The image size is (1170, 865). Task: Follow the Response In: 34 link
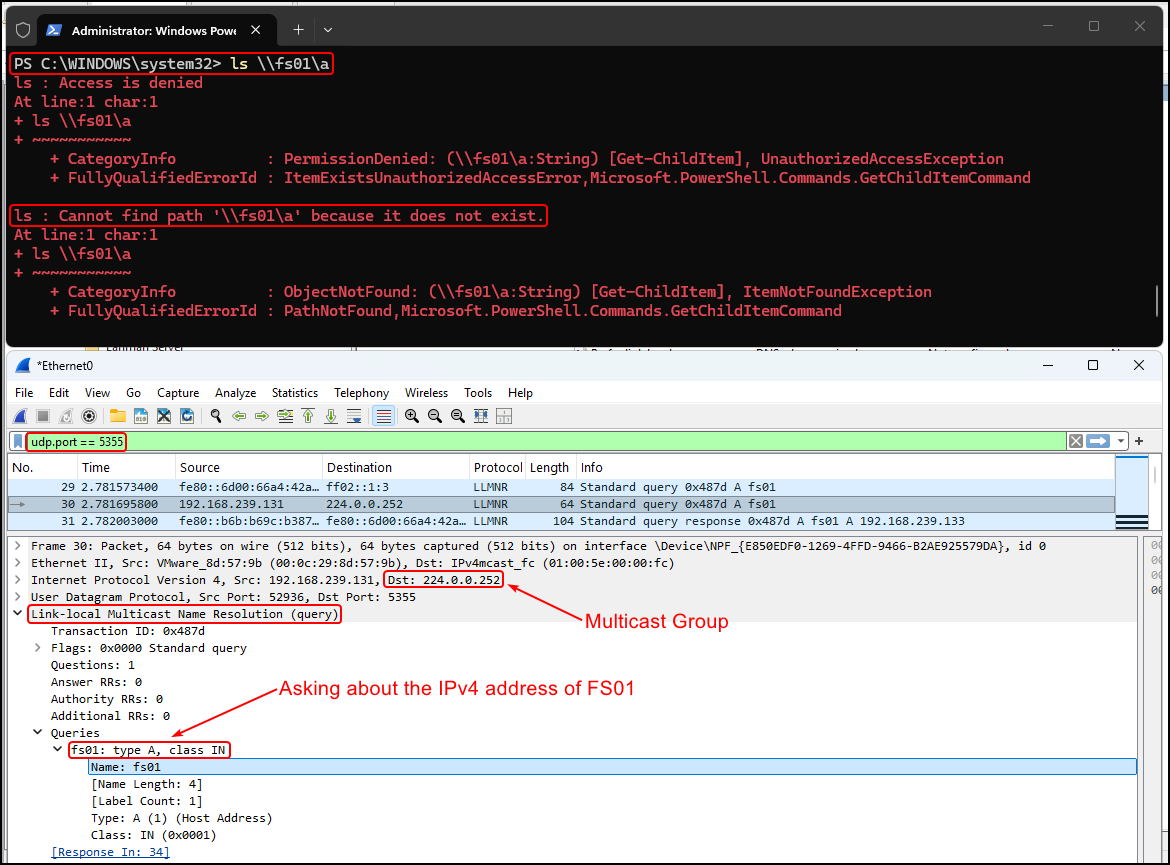(110, 852)
